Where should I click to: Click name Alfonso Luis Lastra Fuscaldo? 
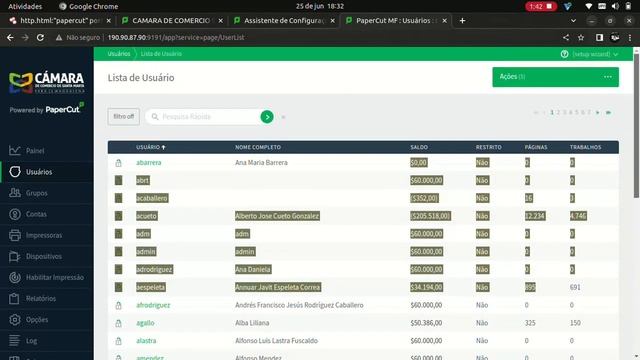click(x=276, y=341)
